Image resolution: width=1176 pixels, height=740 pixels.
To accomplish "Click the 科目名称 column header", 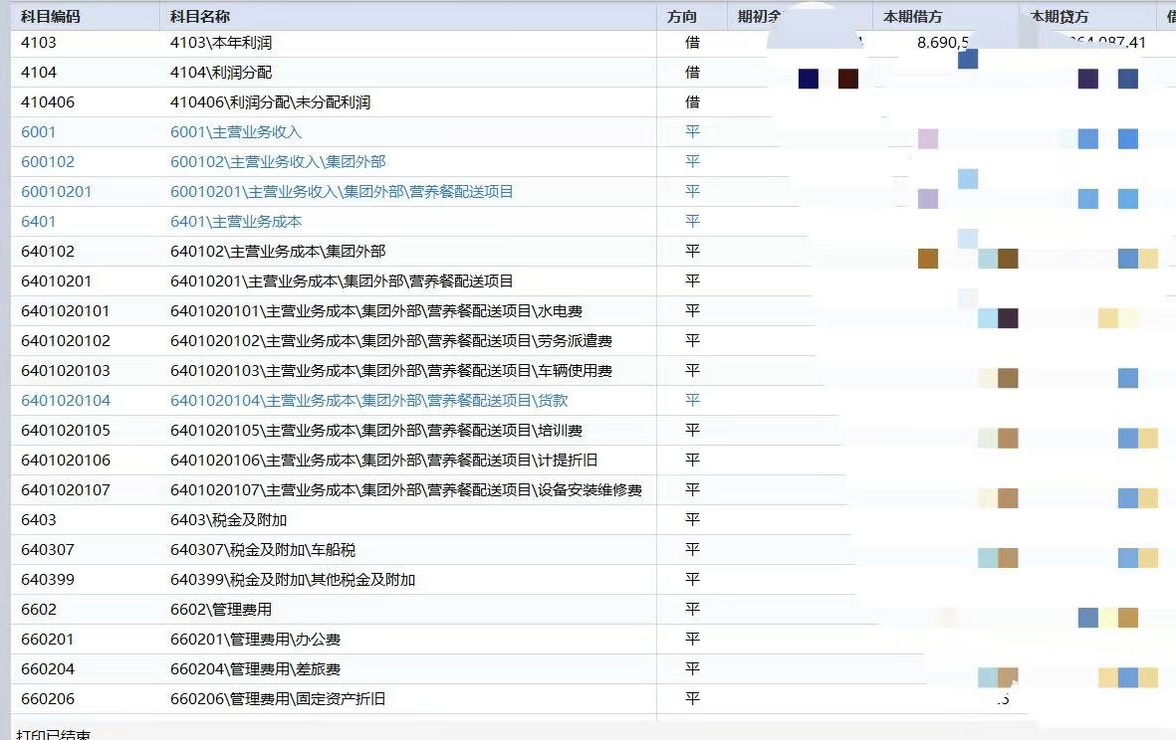I will click(200, 17).
